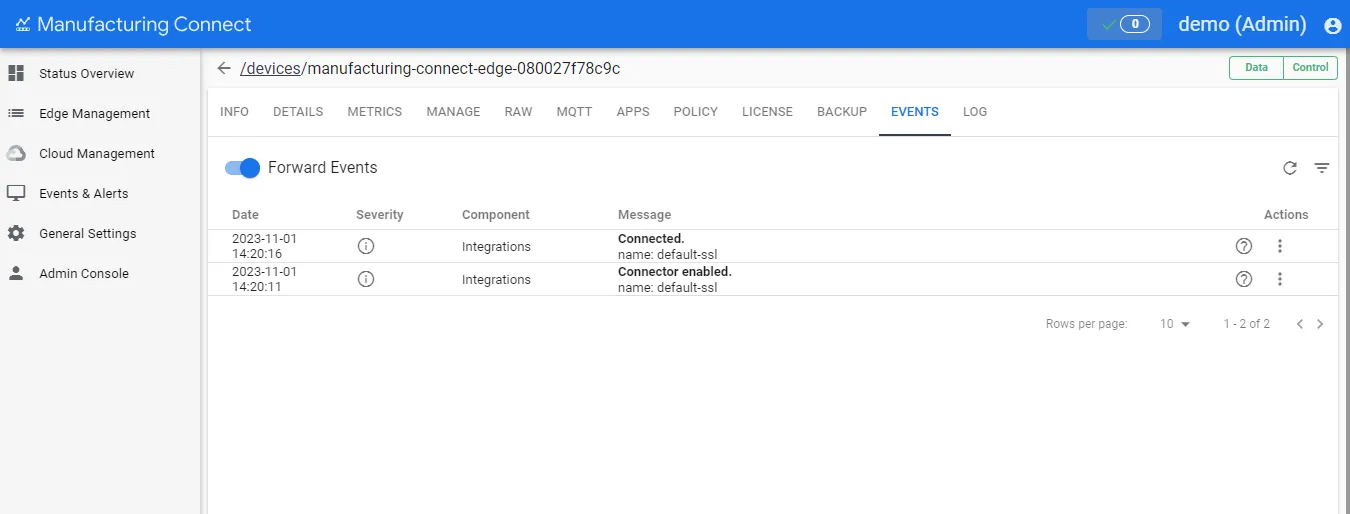
Task: Open three-dot menu for Connected event
Action: (x=1280, y=246)
